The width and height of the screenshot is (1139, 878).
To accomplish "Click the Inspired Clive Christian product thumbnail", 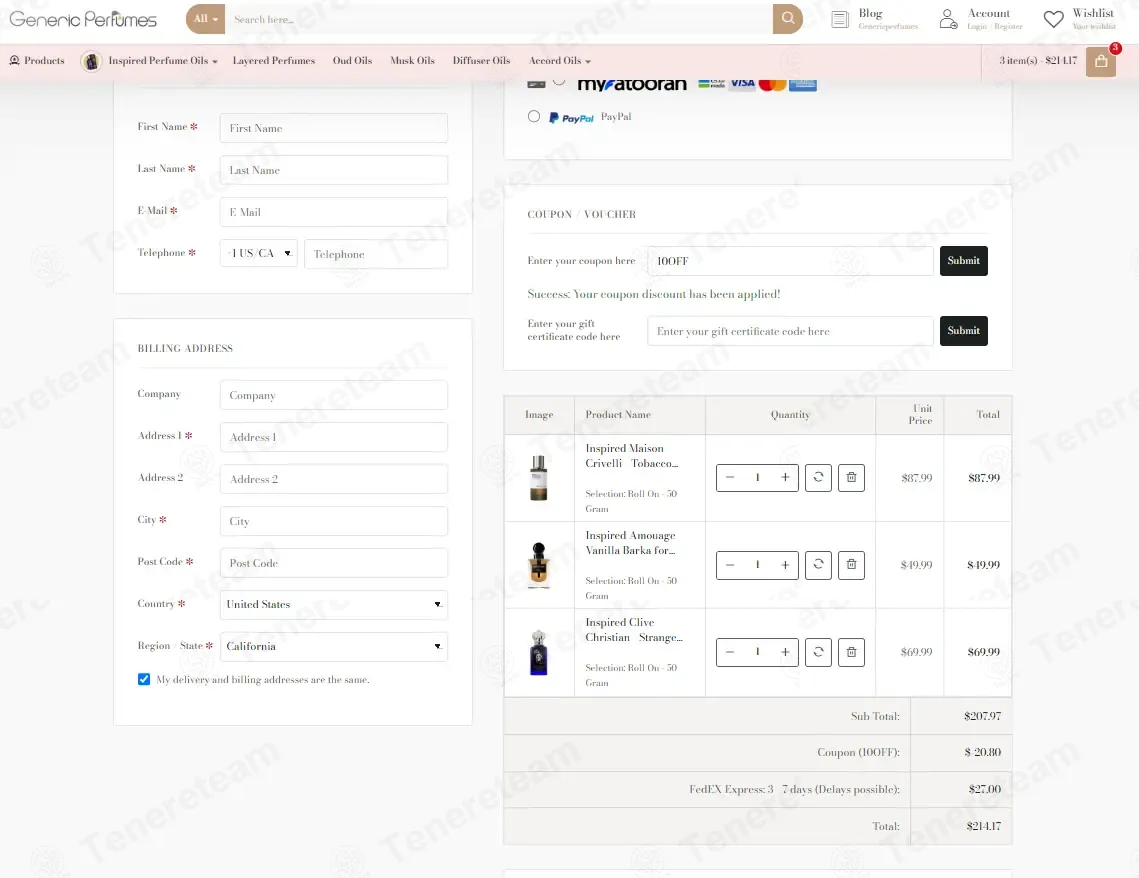I will (x=538, y=652).
